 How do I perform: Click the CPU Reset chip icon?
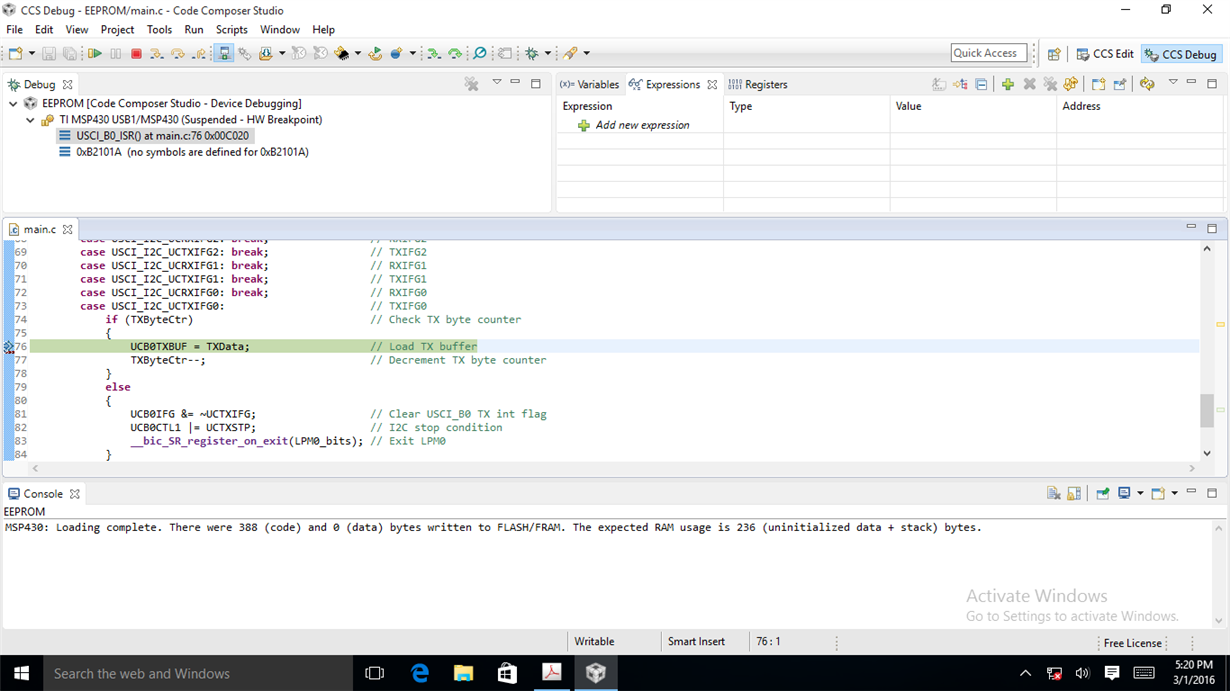pos(341,53)
